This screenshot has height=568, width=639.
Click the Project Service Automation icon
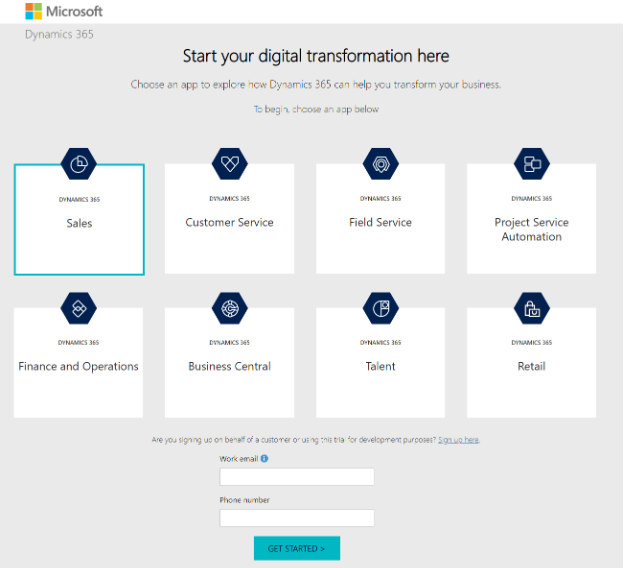click(x=532, y=164)
